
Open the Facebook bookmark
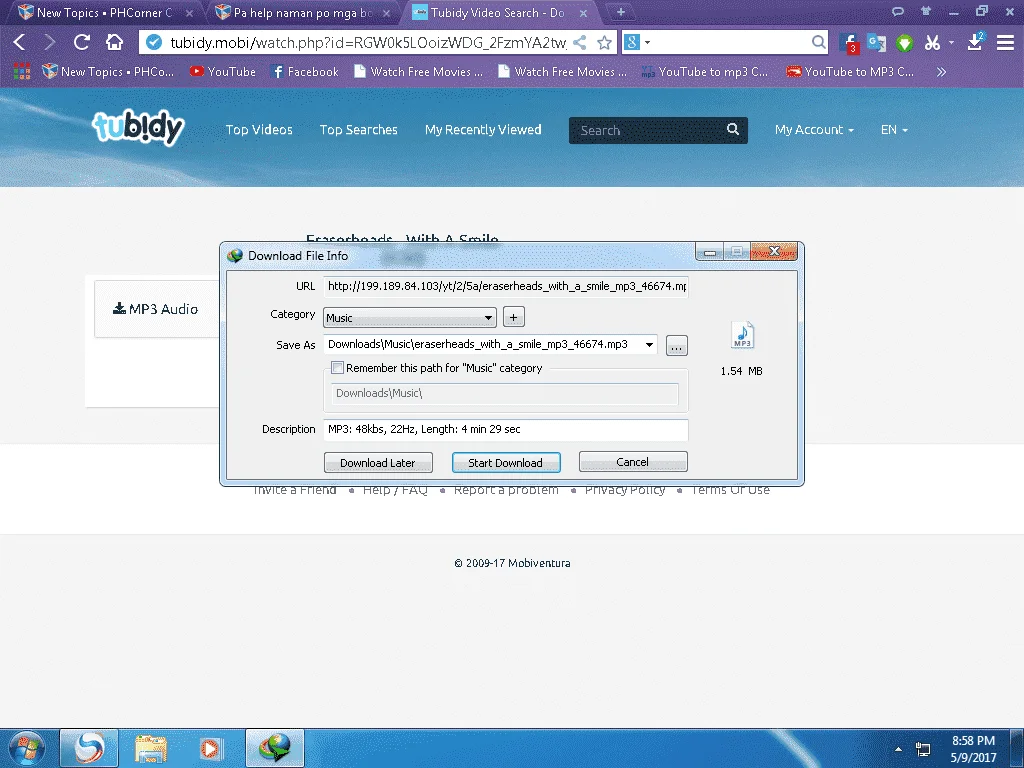[305, 72]
